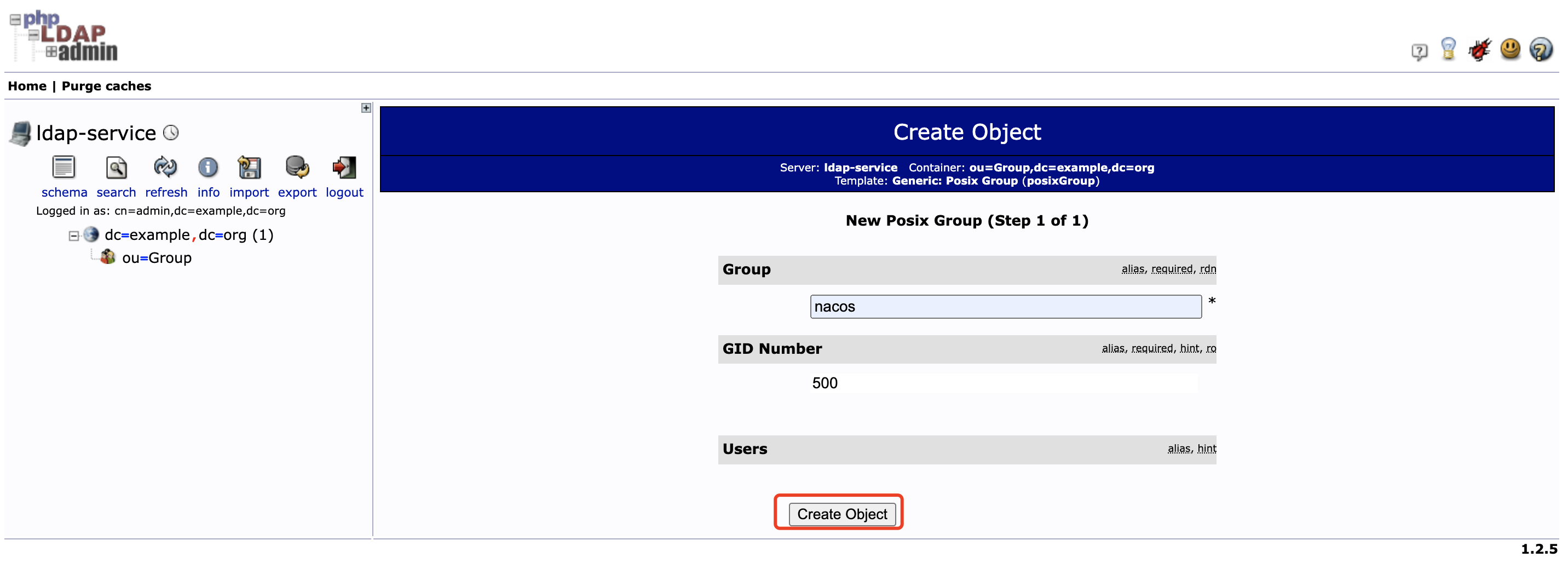
Task: Click the Group field containing nacos
Action: [1006, 307]
